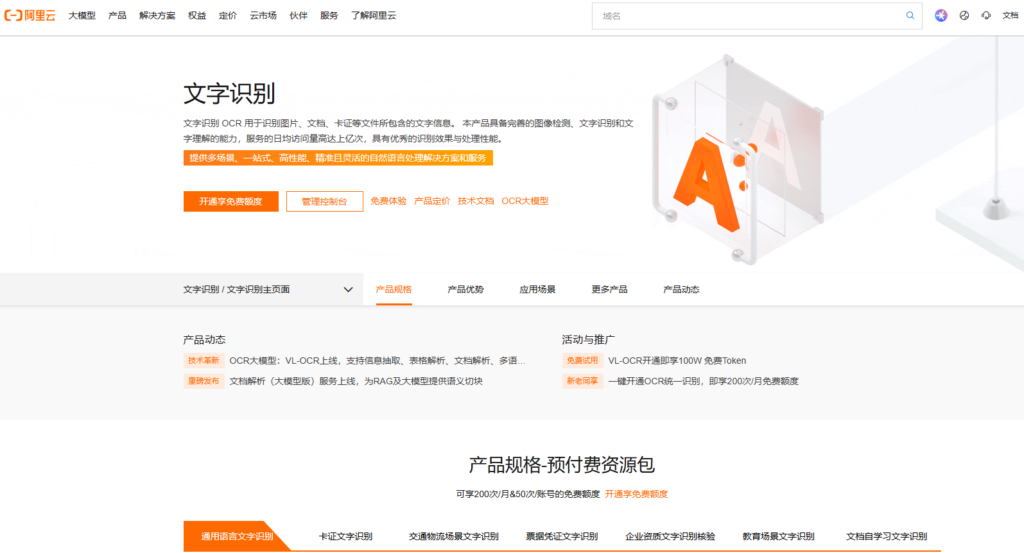This screenshot has width=1024, height=553.
Task: Open the 技术文档 link
Action: [475, 201]
